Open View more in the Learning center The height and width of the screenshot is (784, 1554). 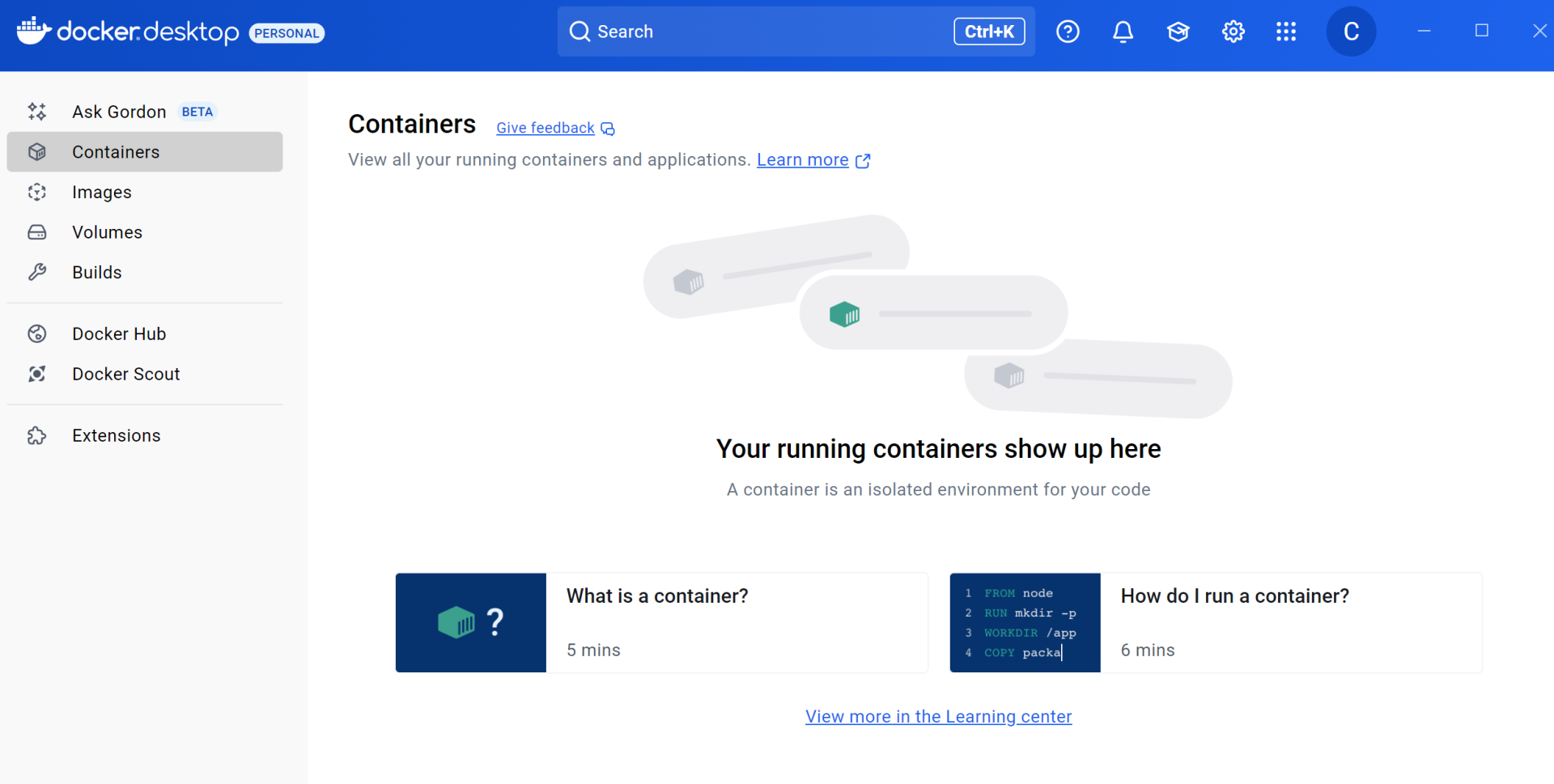938,717
